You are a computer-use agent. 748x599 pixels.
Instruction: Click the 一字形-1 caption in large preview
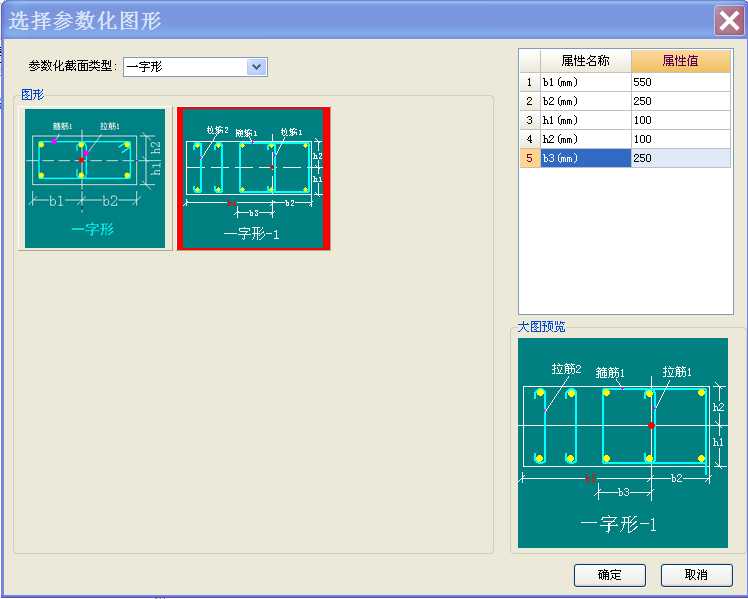(619, 525)
